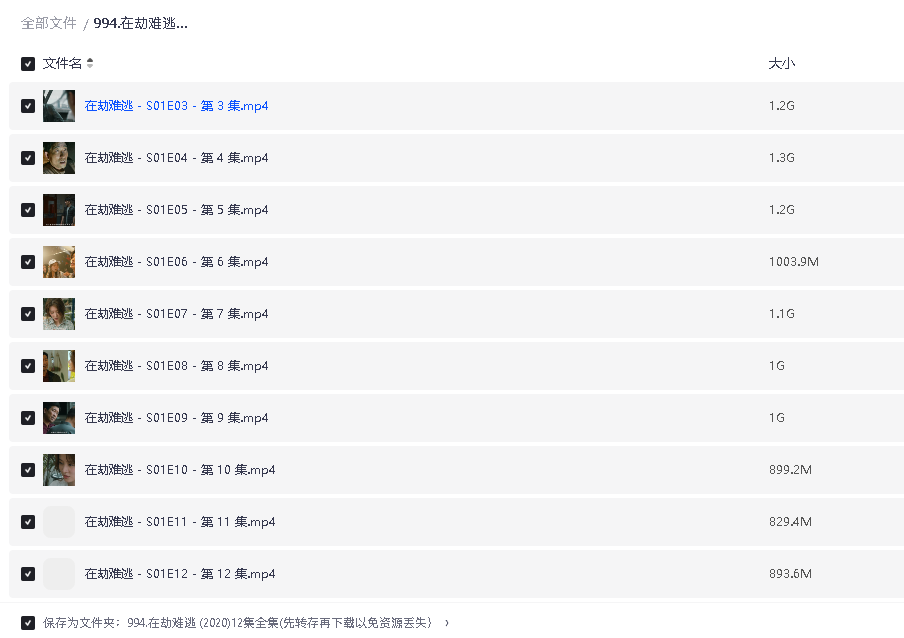The width and height of the screenshot is (904, 638).
Task: Open thumbnail for S01E04 video file
Action: point(59,158)
